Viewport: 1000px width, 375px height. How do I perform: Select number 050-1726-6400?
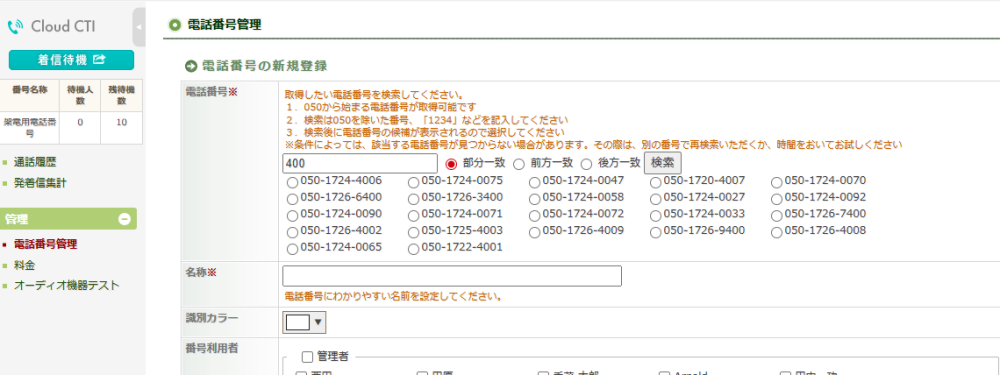pyautogui.click(x=292, y=198)
